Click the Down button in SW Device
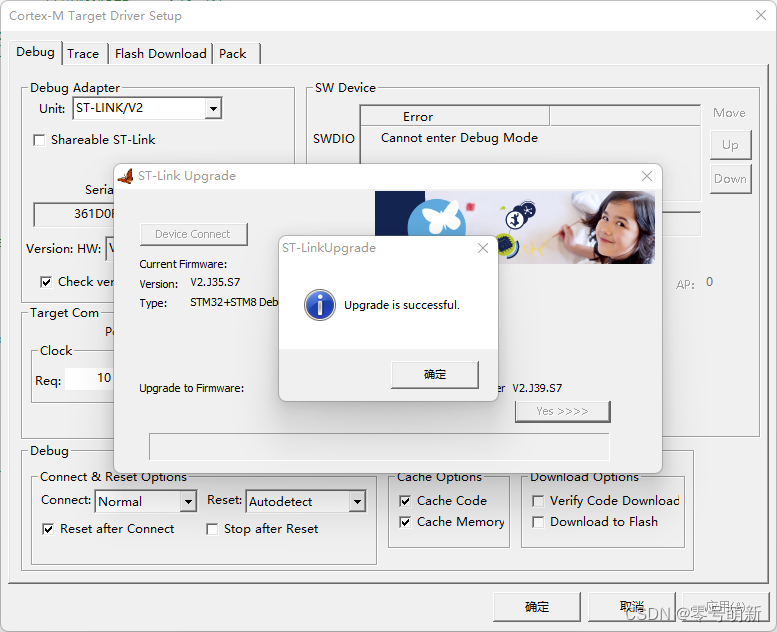 tap(730, 179)
